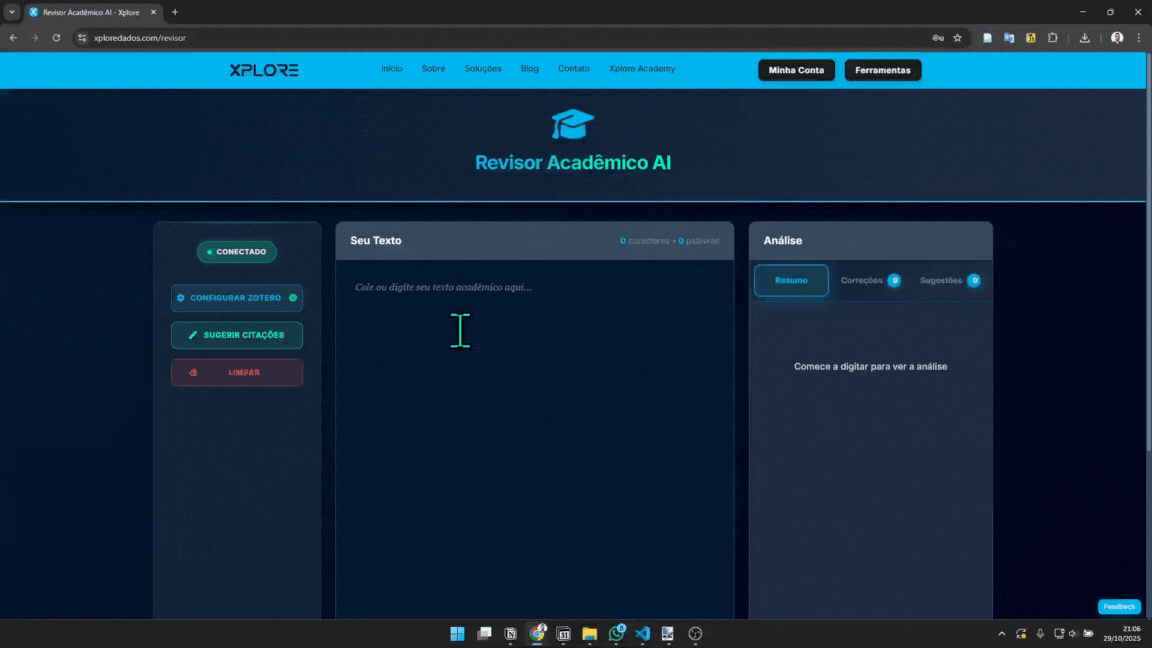Open Chrome downloads icon
Viewport: 1152px width, 648px height.
pos(1085,38)
